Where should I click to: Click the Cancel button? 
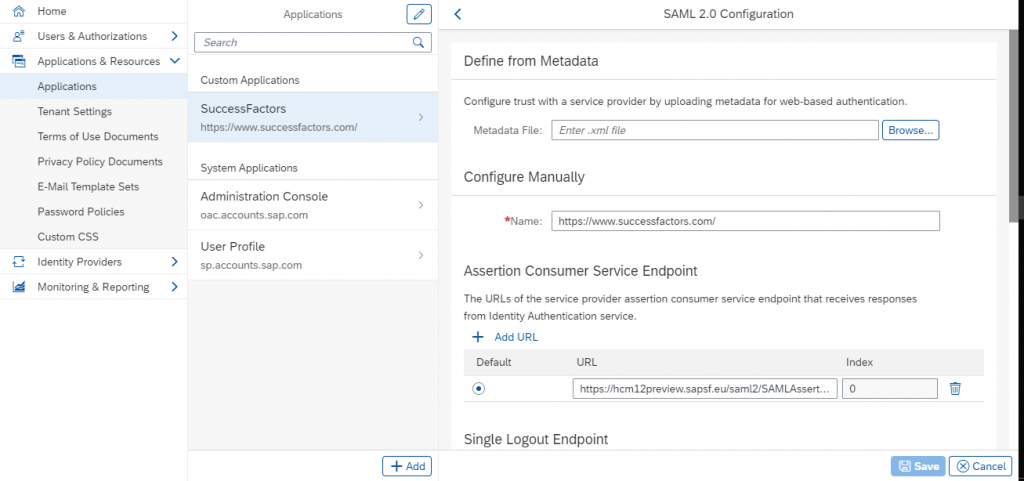pos(980,466)
